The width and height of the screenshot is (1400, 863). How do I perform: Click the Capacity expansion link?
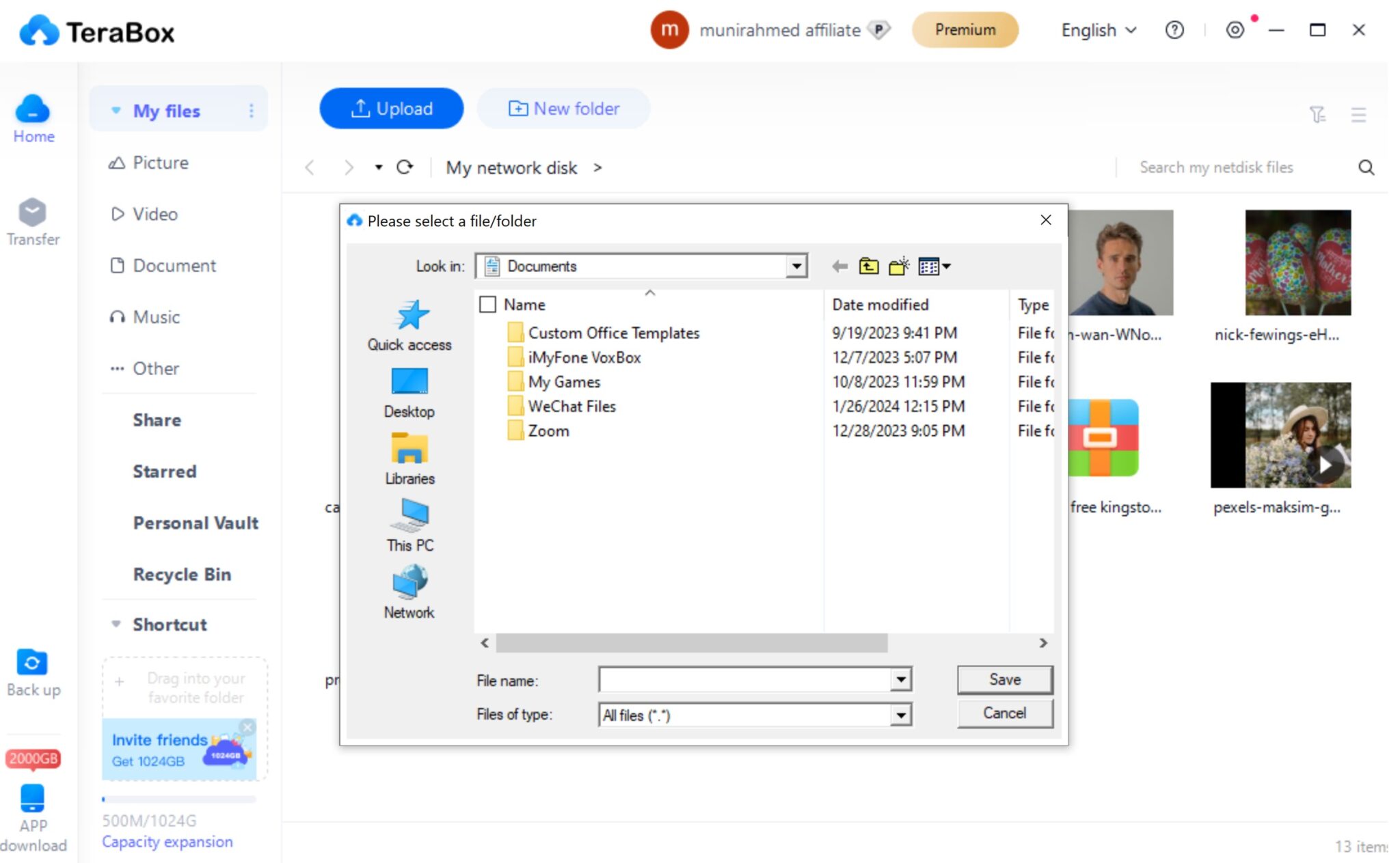pos(167,842)
